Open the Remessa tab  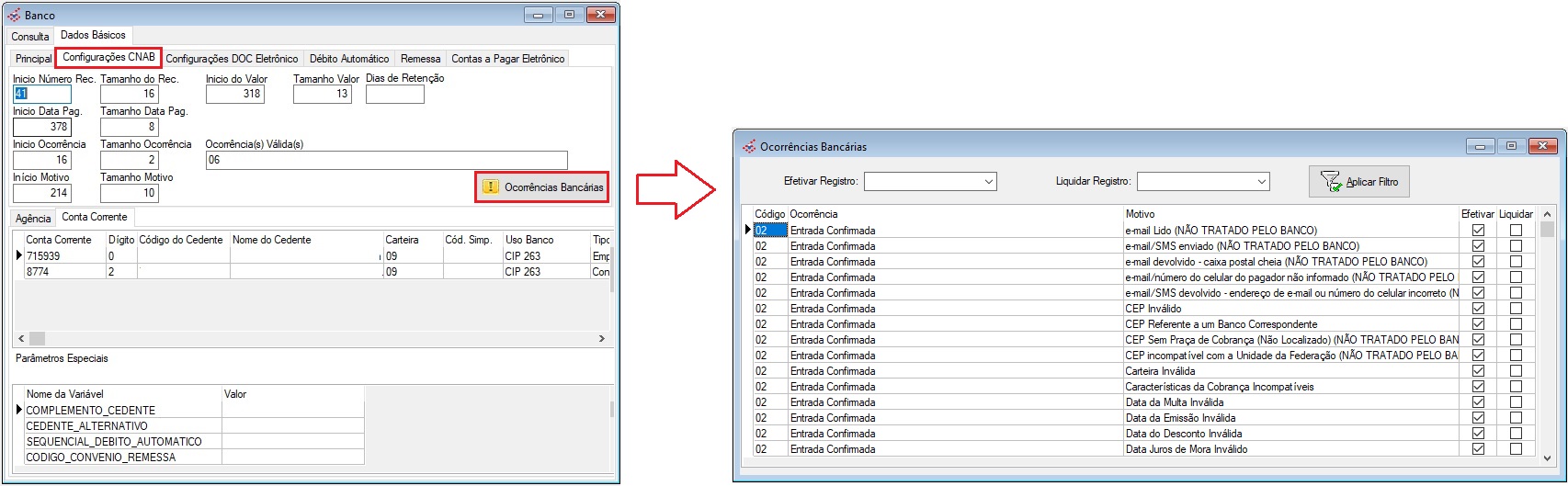(420, 59)
